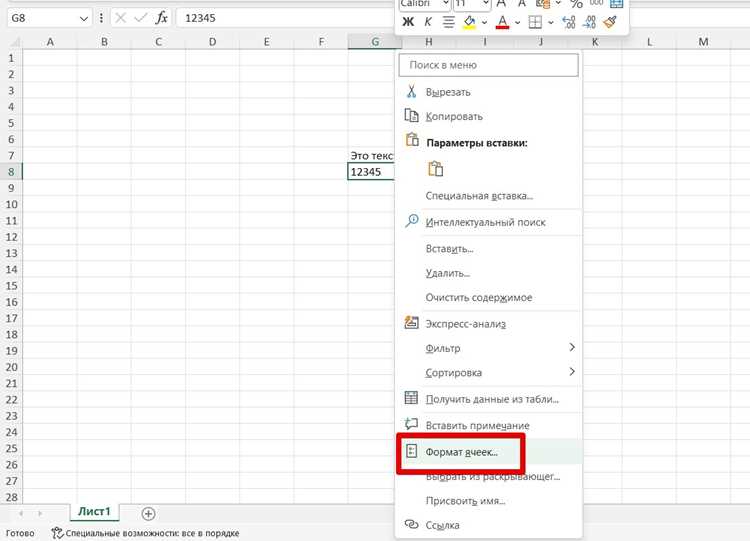750x541 pixels.
Task: Open the fill color dropdown arrow
Action: tap(484, 22)
